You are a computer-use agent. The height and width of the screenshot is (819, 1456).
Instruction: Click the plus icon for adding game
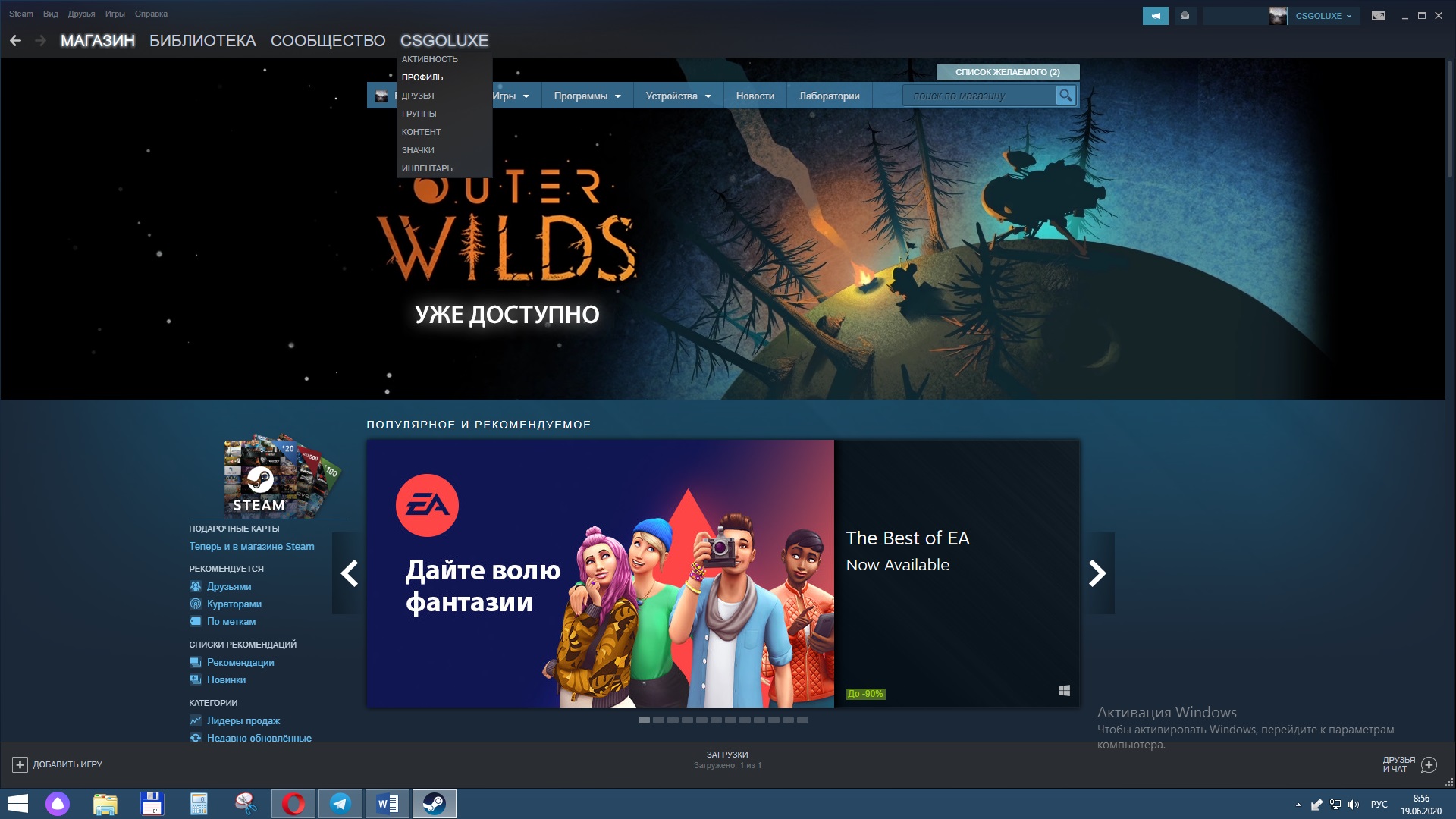point(20,764)
